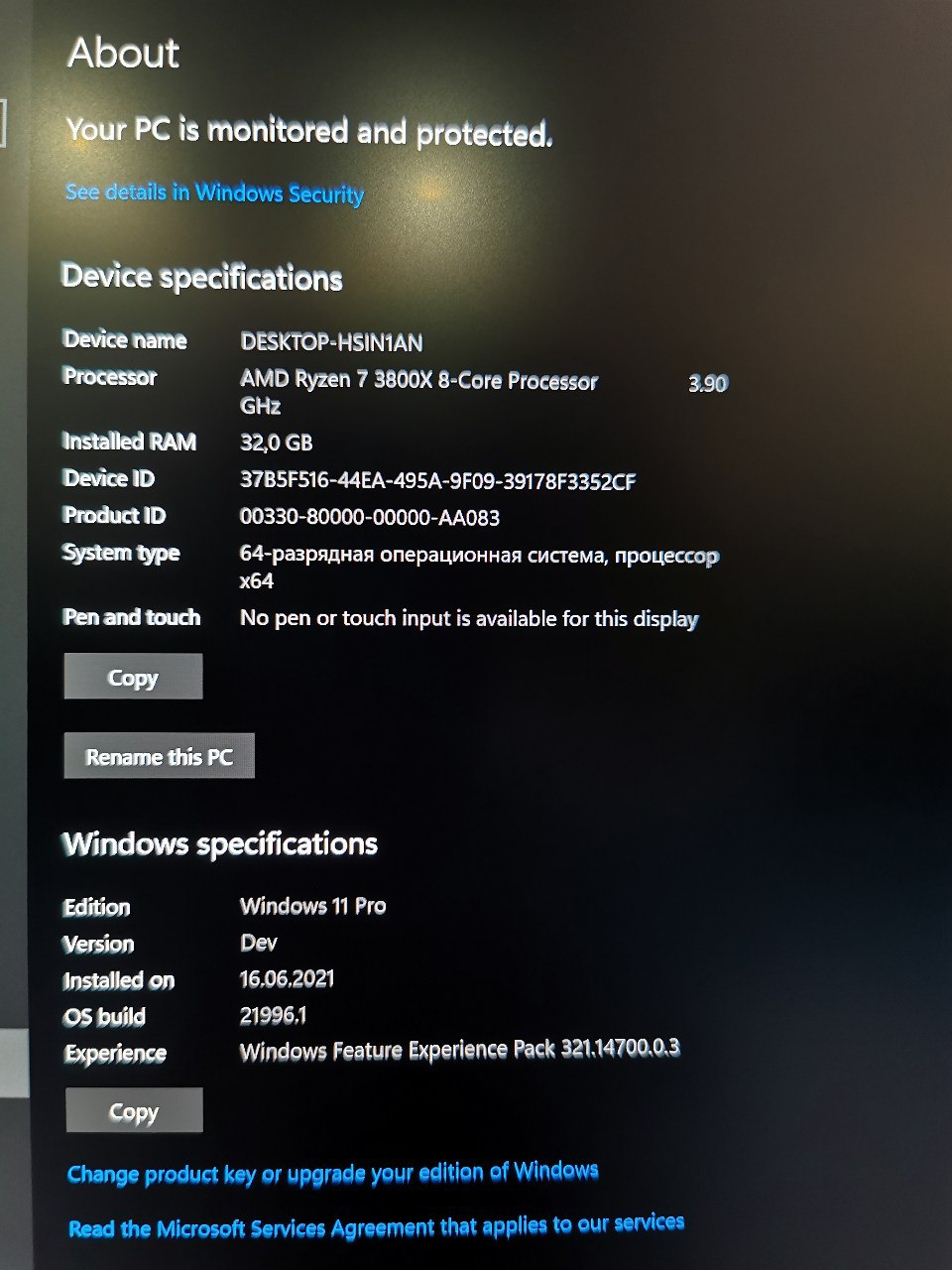
Task: Click the Installed RAM label
Action: point(130,441)
